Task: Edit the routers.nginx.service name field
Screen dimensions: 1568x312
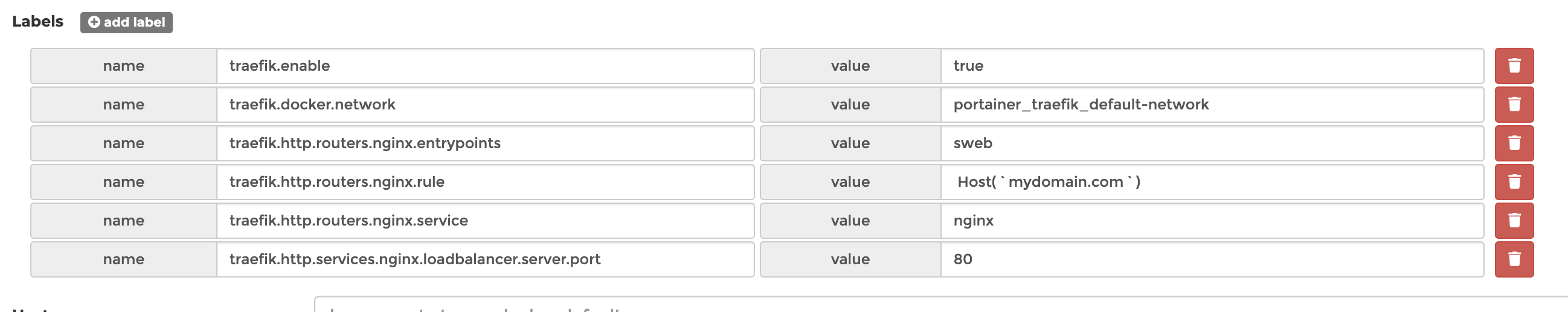Action: pyautogui.click(x=484, y=221)
